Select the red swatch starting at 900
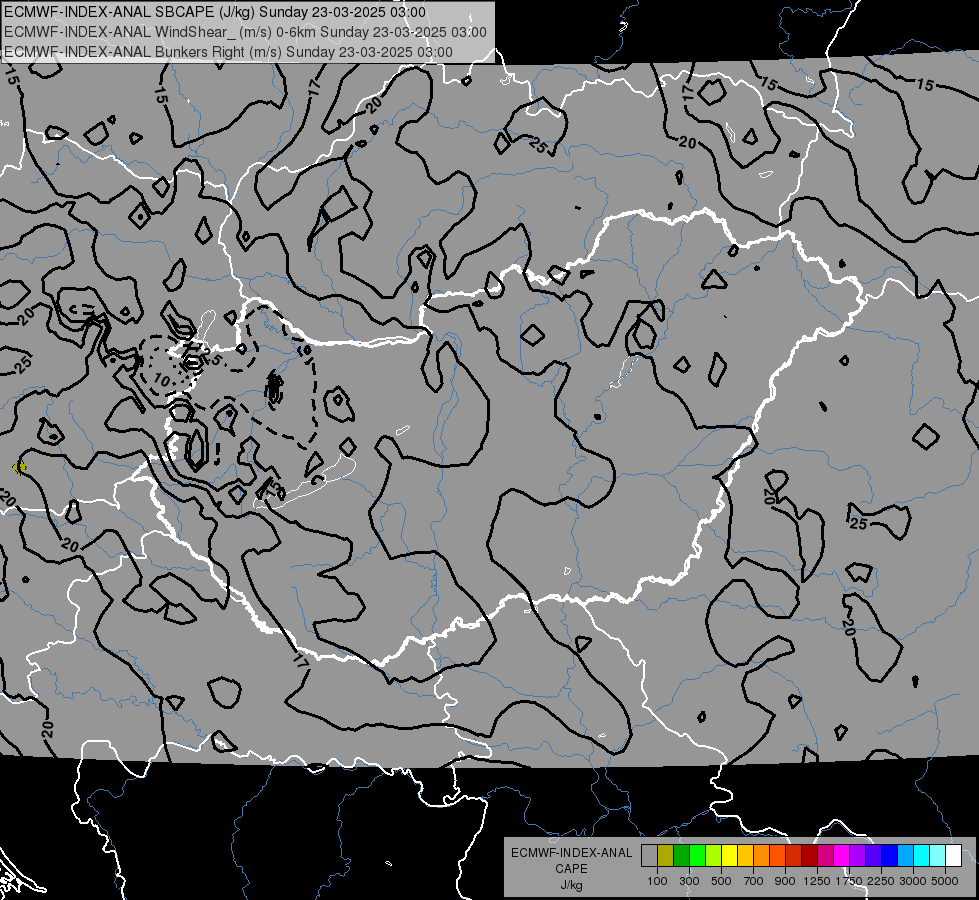The image size is (979, 900). click(794, 856)
